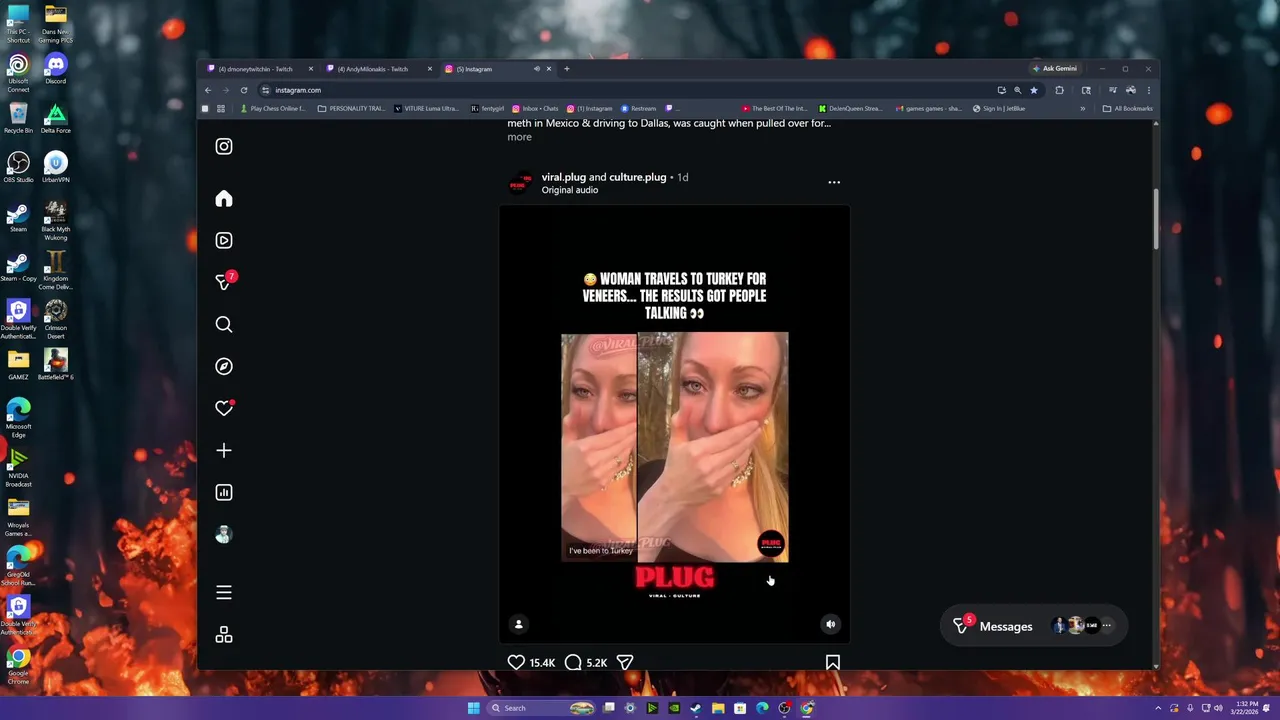Expand hidden bookmarks chevron

point(1082,108)
